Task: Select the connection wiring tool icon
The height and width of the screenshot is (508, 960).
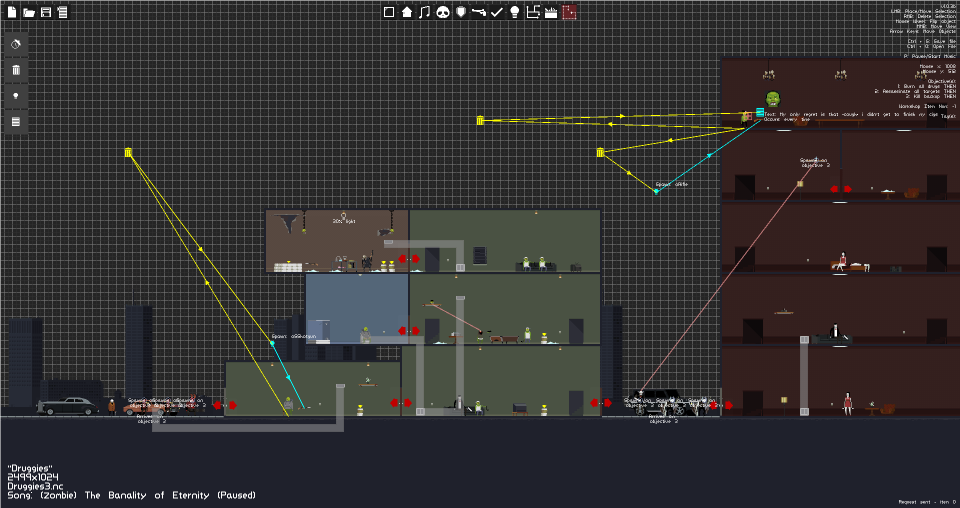Action: 533,12
